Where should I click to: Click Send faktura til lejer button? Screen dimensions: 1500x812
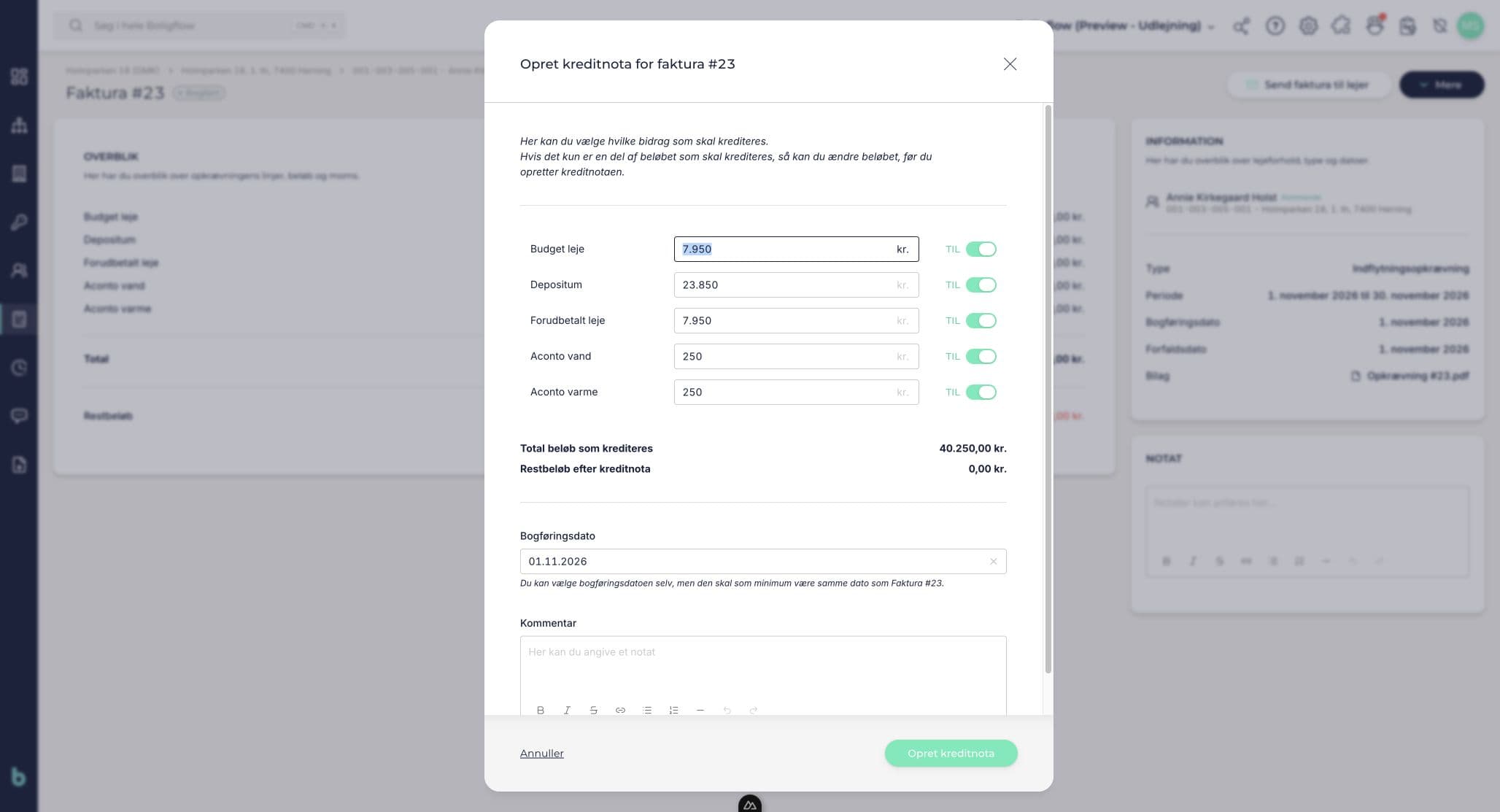(1308, 85)
